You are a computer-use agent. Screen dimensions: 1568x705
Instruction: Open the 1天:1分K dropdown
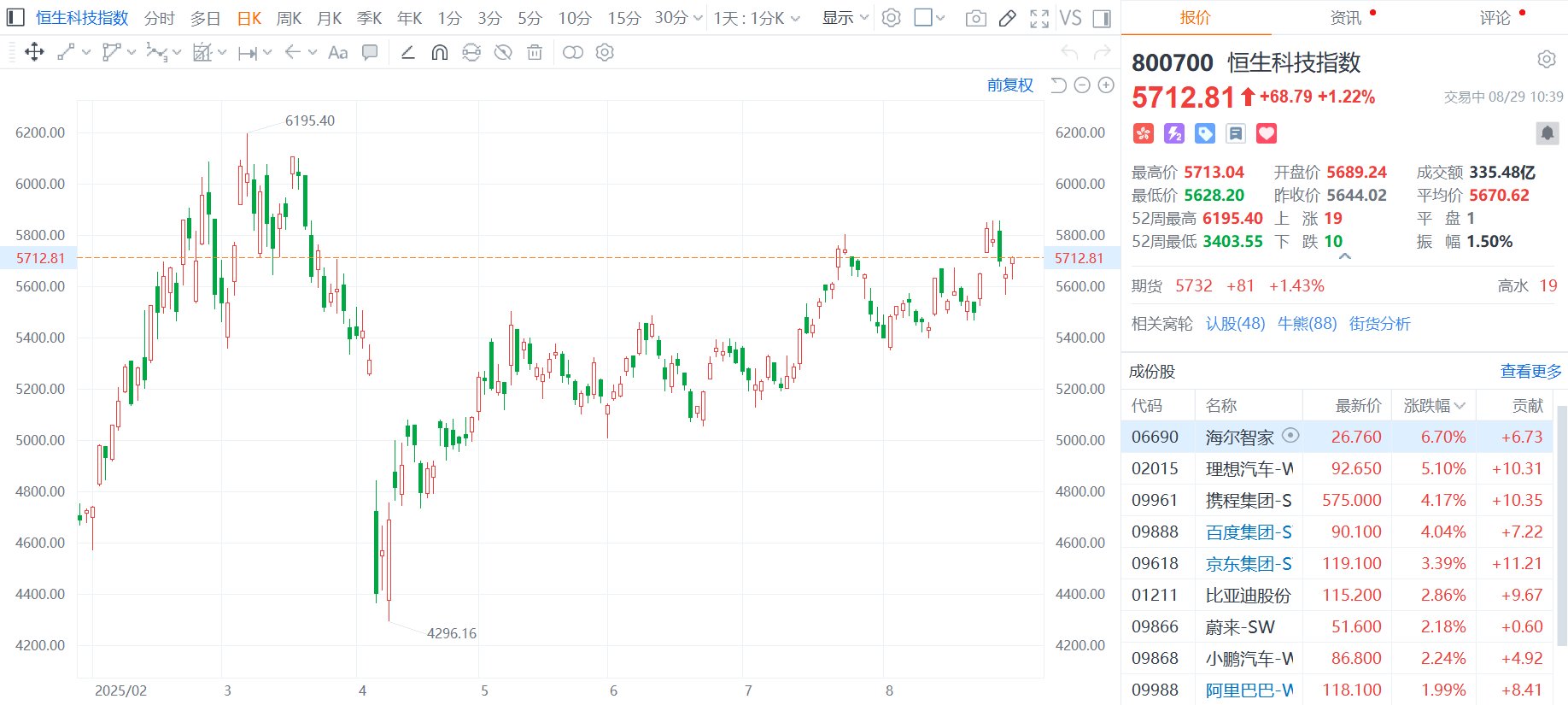click(x=758, y=18)
